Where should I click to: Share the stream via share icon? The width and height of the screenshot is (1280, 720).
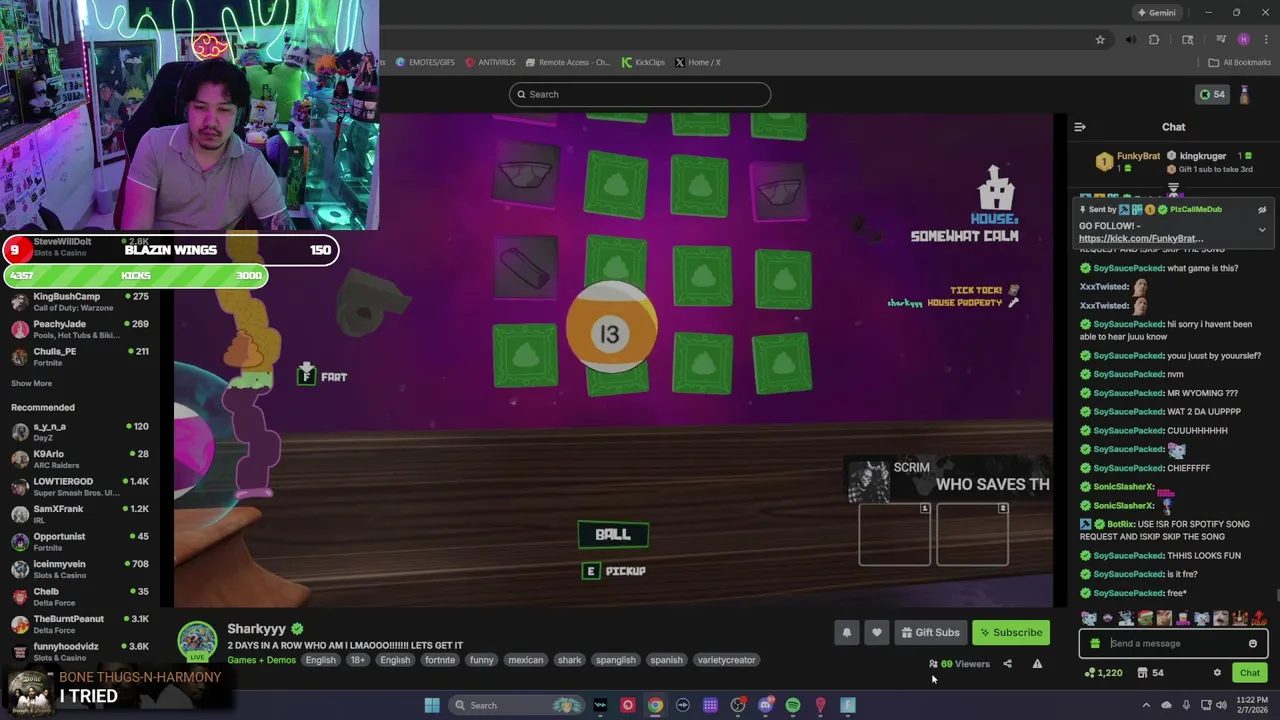tap(1007, 664)
